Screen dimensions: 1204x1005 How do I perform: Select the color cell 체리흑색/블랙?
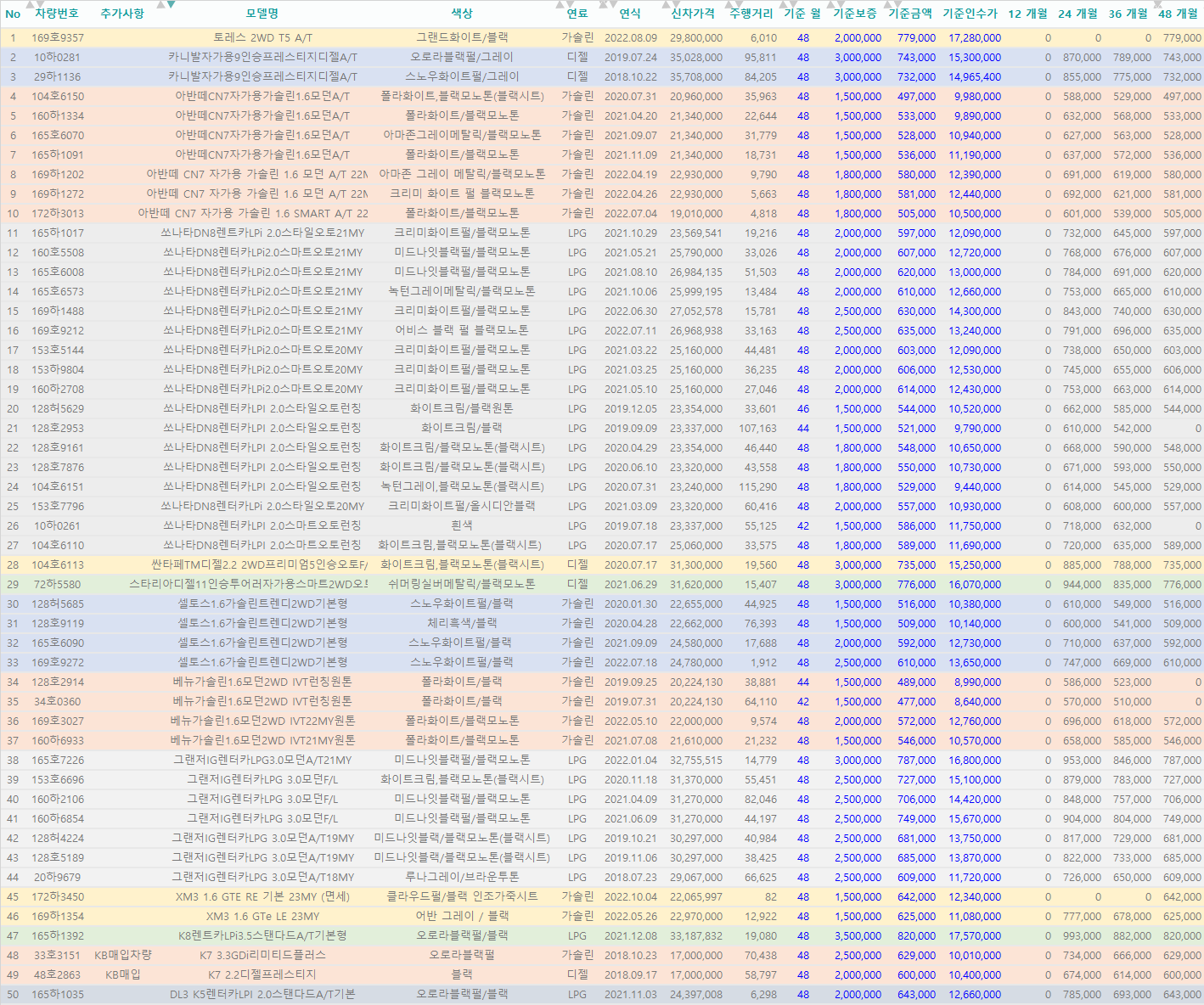pyautogui.click(x=462, y=624)
